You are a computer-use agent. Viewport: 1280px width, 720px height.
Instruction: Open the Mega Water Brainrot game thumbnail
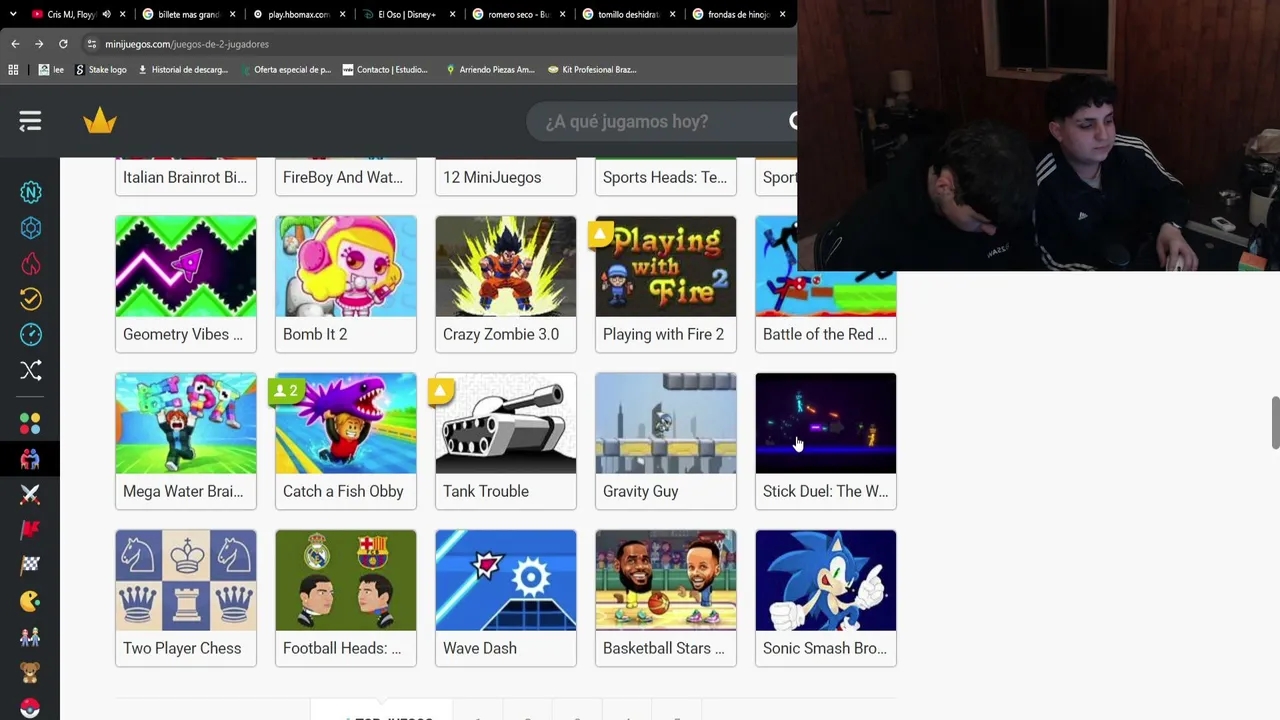[x=186, y=423]
